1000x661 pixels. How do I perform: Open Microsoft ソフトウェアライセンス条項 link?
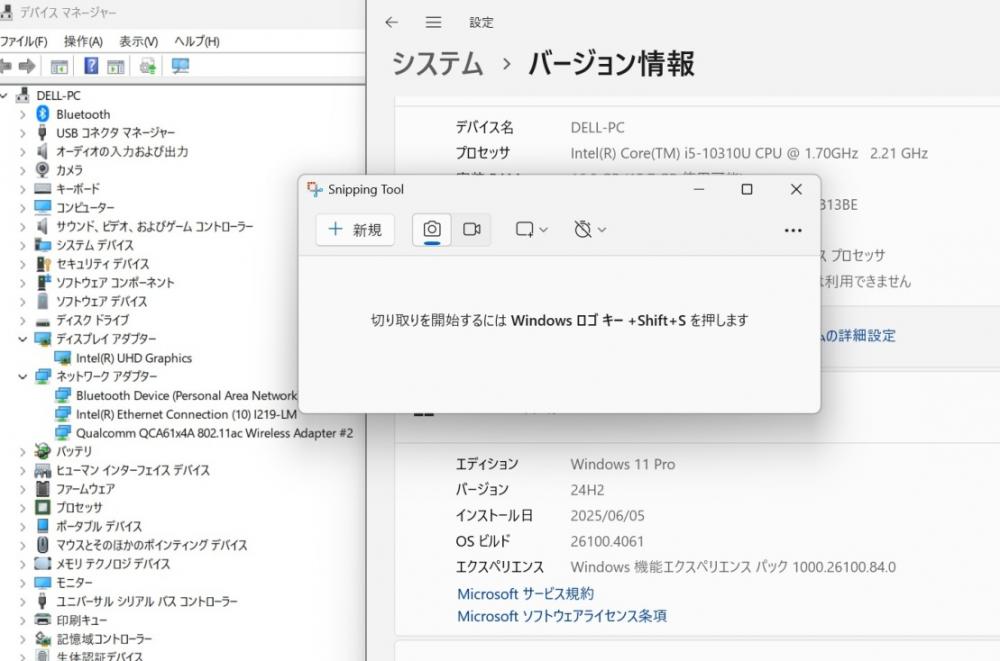(x=562, y=616)
